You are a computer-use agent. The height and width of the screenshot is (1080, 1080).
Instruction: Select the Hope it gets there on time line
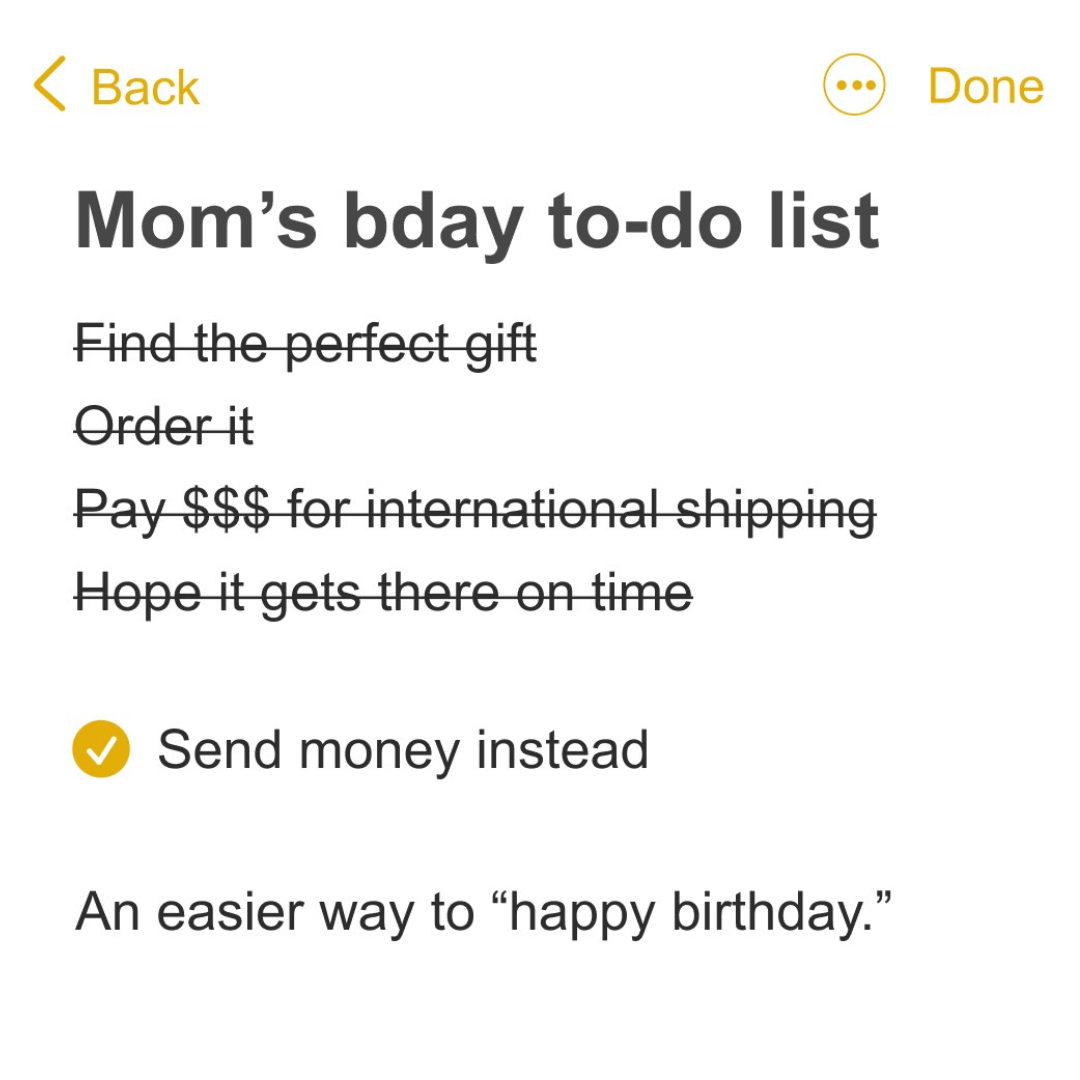pyautogui.click(x=383, y=594)
